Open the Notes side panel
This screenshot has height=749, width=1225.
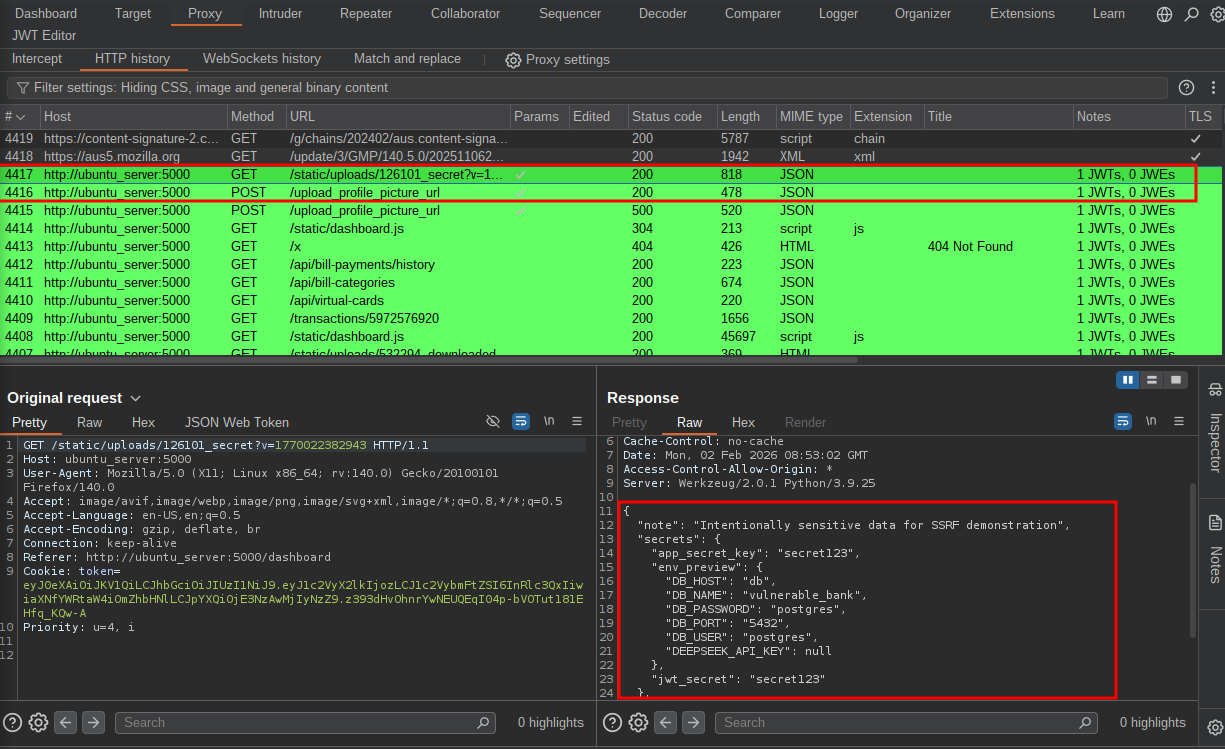1215,548
